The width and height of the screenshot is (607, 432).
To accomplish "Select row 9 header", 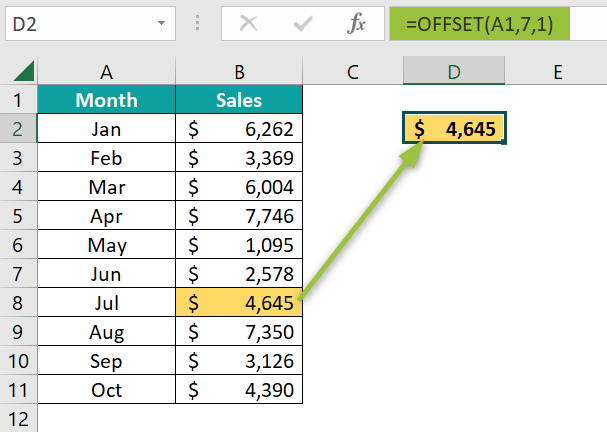I will pos(18,332).
